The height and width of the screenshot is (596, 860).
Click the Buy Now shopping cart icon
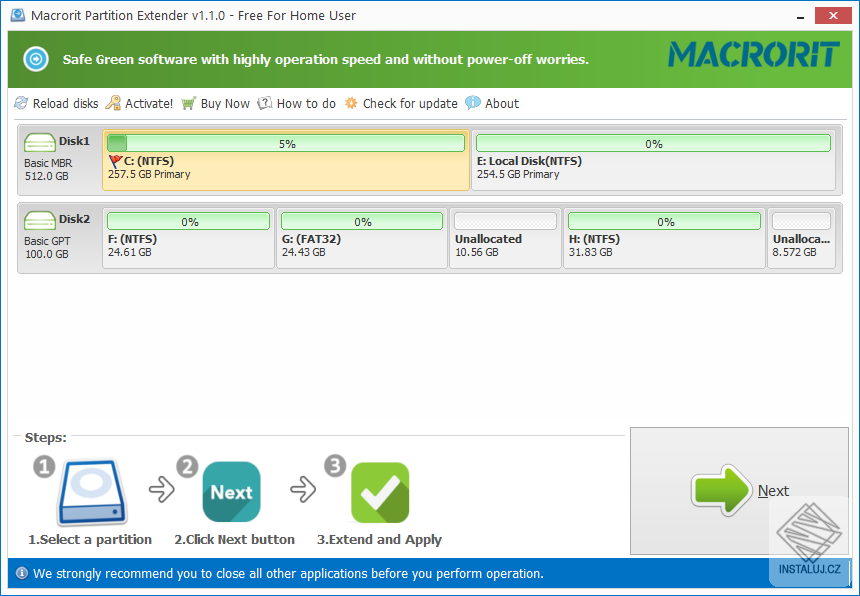(x=188, y=103)
